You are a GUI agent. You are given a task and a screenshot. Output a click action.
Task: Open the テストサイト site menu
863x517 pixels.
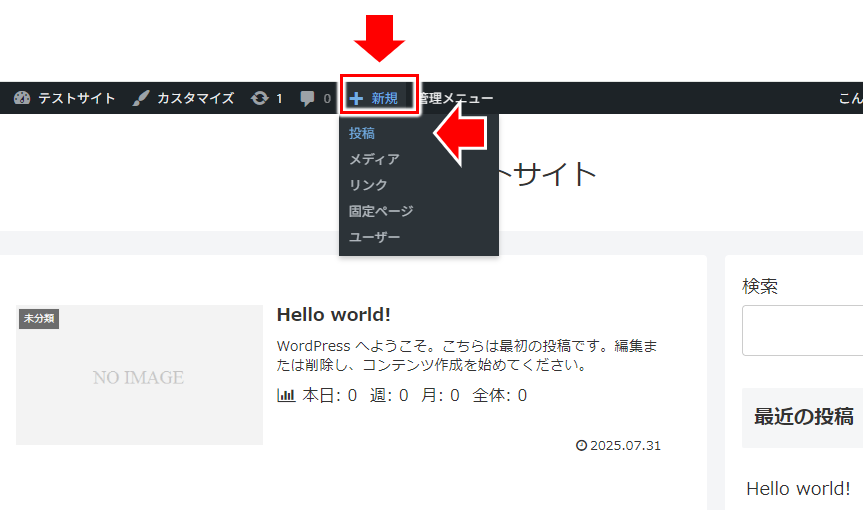click(x=77, y=98)
